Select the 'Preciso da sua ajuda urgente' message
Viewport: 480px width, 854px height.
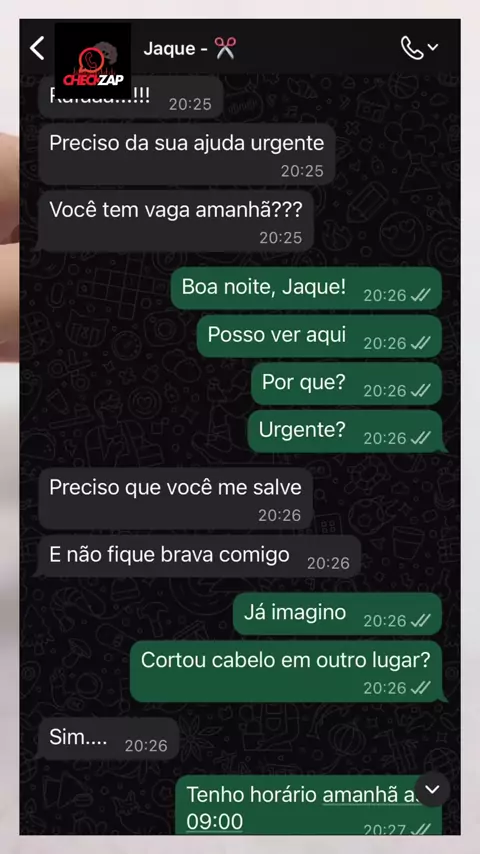pyautogui.click(x=186, y=154)
